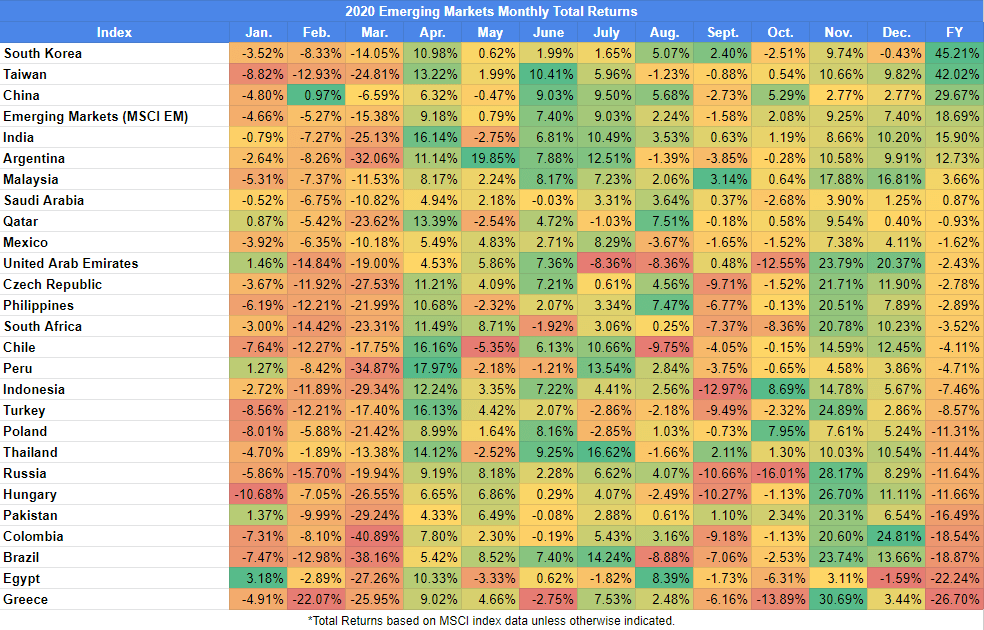Click the table title "2020 Emerging Markets Monthly Total Returns"
984x630 pixels.
coord(491,12)
